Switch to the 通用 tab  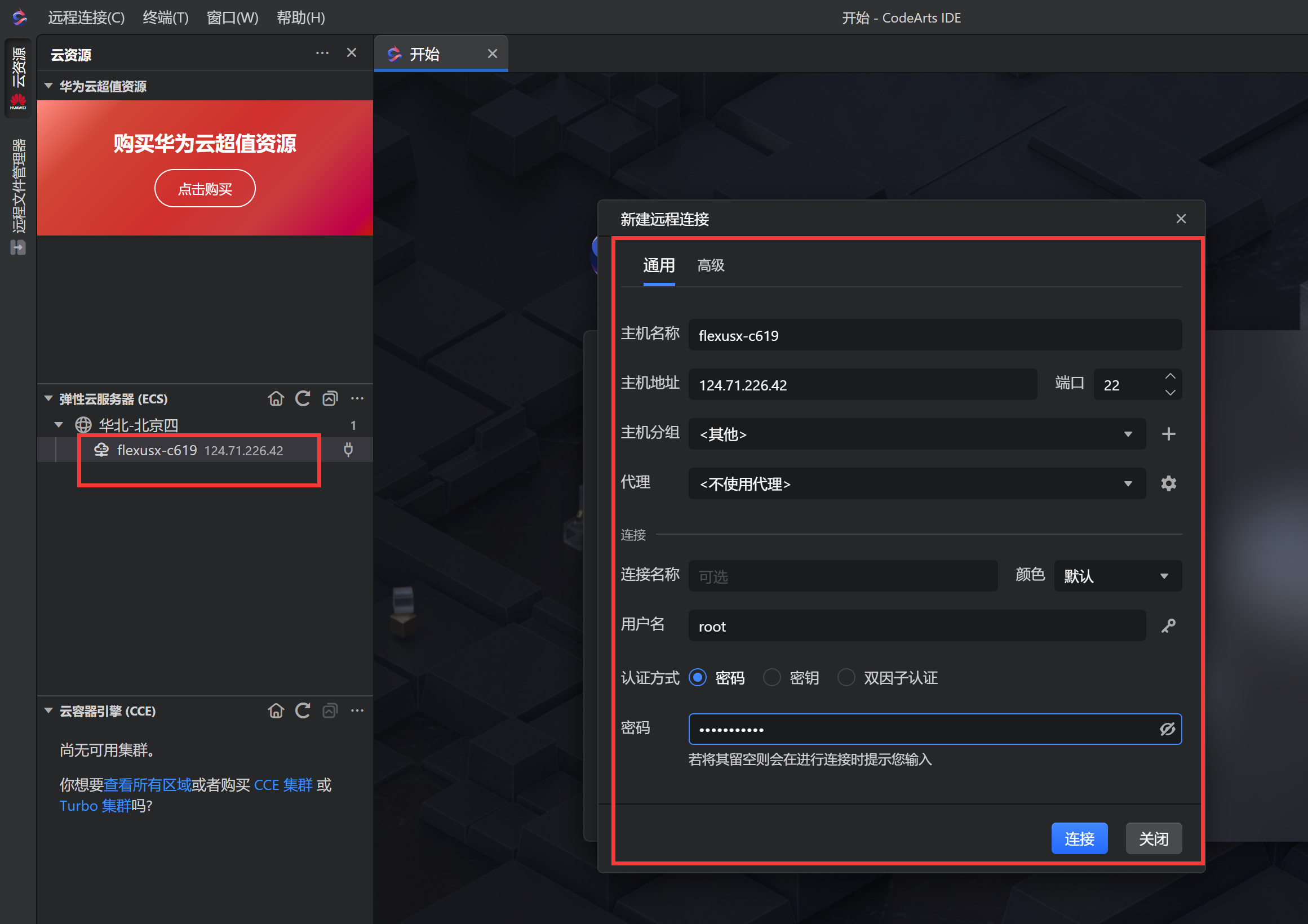coord(659,265)
